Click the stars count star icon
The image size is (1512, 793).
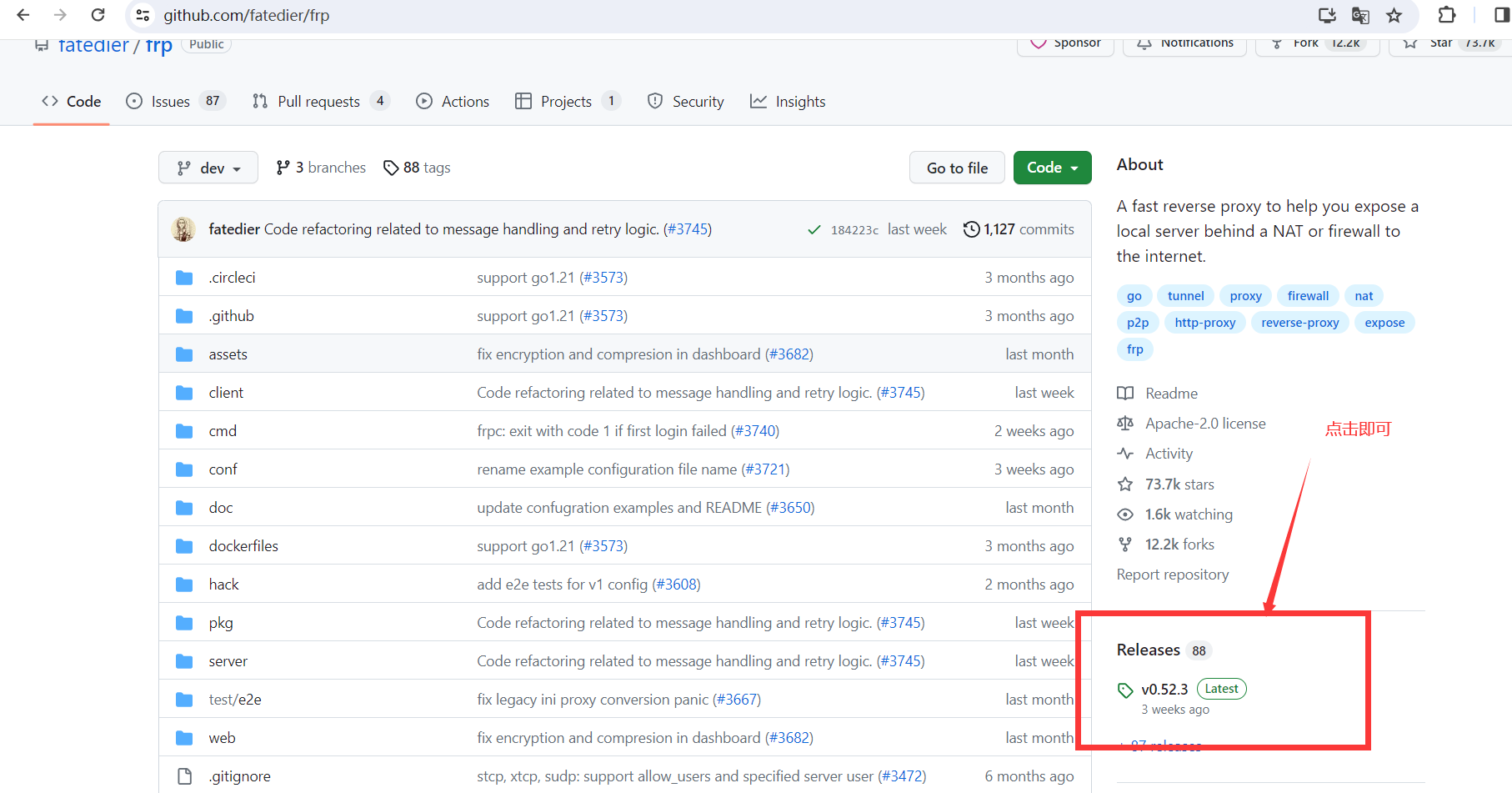1125,484
